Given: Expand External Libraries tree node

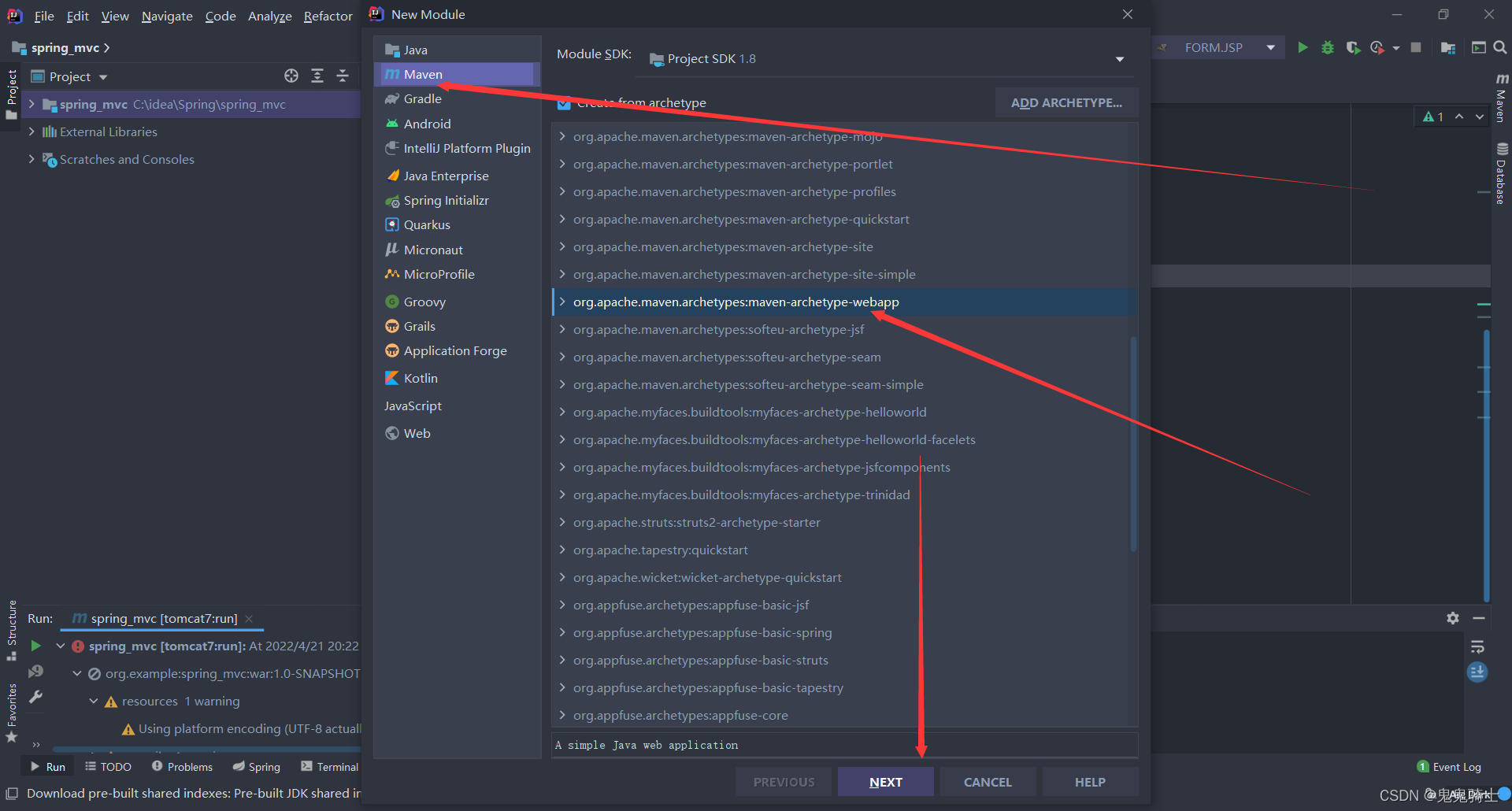Looking at the screenshot, I should click(x=31, y=131).
